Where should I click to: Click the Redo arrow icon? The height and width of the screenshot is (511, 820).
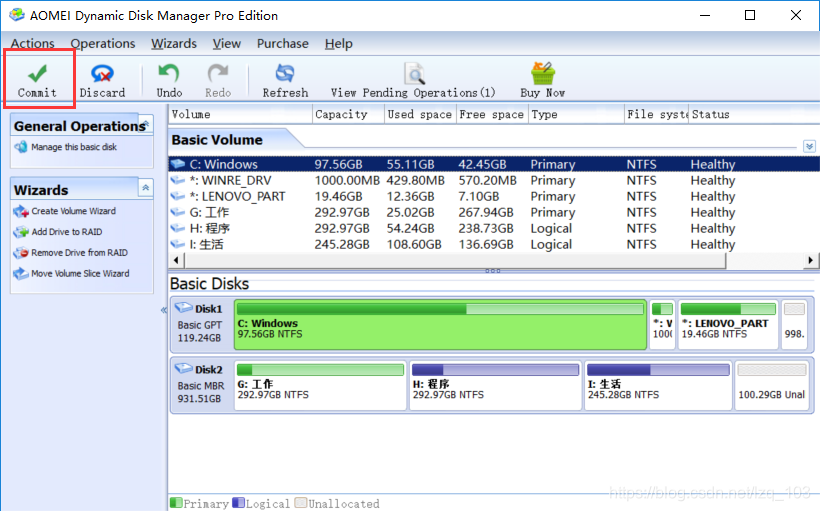click(x=218, y=74)
